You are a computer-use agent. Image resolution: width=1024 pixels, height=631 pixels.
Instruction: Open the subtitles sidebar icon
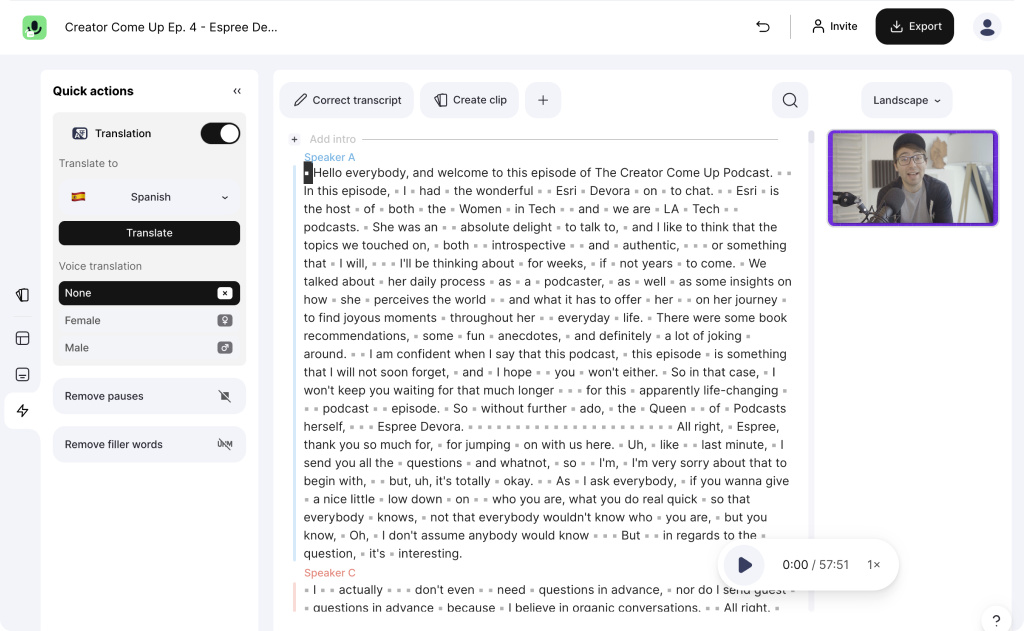(x=22, y=374)
